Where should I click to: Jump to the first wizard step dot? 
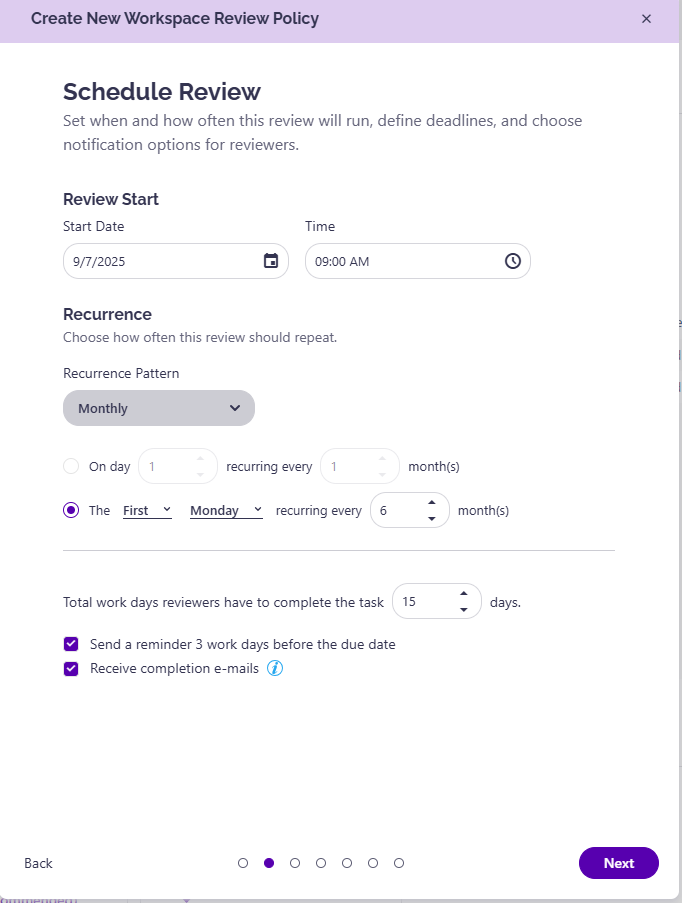[x=243, y=863]
